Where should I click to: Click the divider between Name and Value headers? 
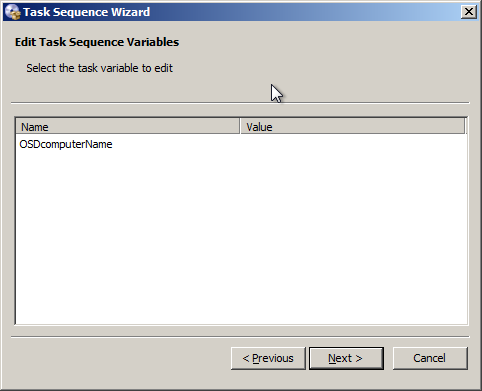click(x=240, y=127)
